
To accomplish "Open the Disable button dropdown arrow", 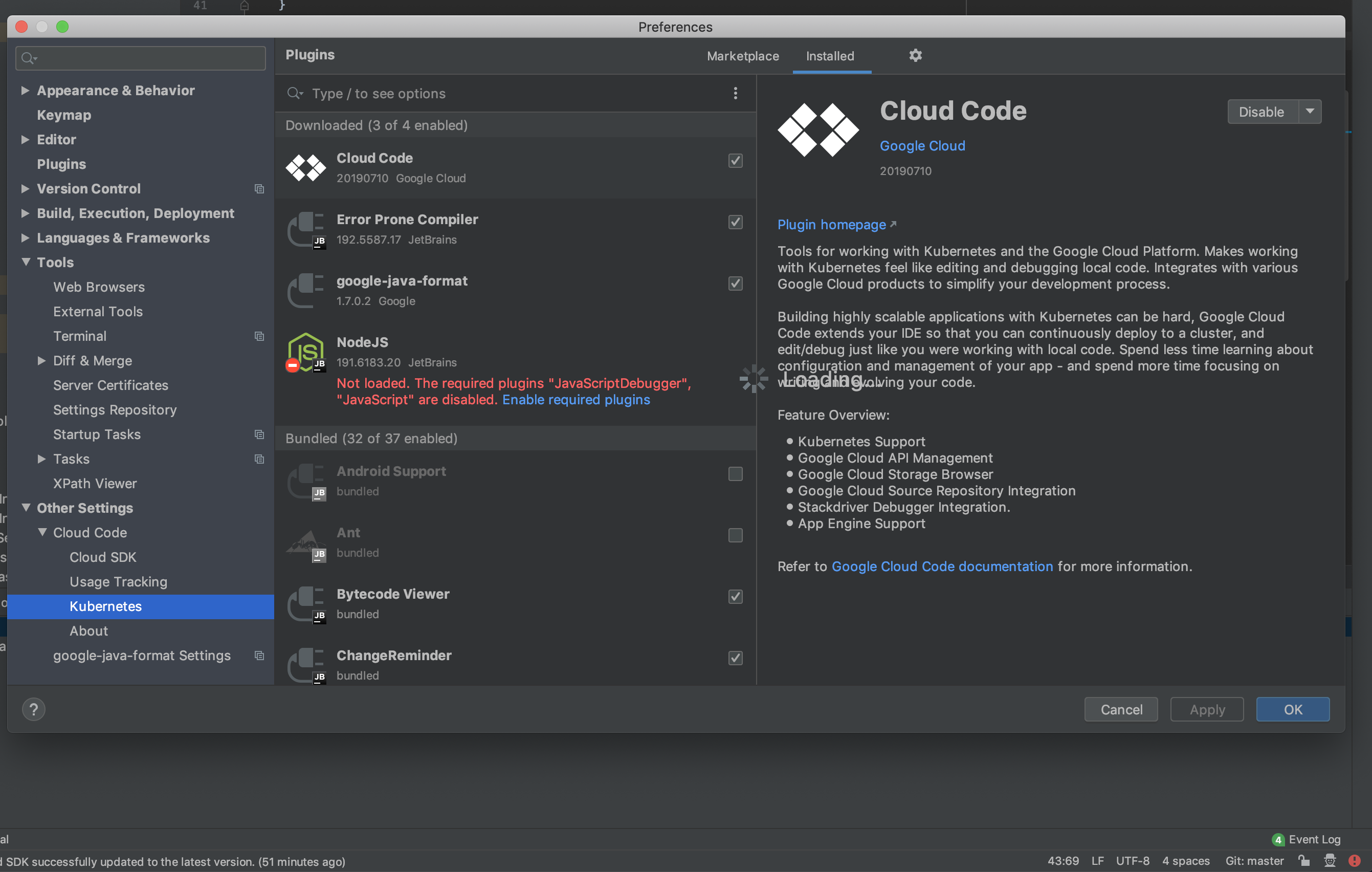I will 1311,112.
